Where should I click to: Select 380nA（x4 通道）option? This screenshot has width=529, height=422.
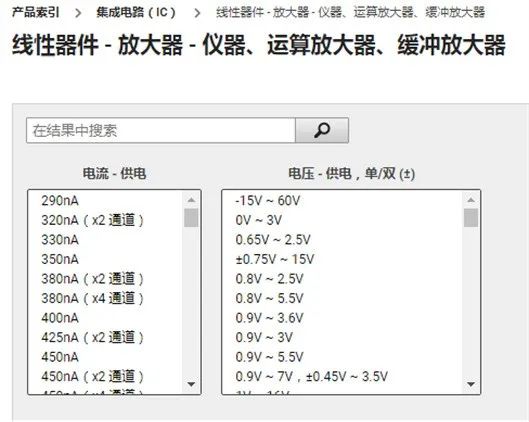(x=92, y=299)
